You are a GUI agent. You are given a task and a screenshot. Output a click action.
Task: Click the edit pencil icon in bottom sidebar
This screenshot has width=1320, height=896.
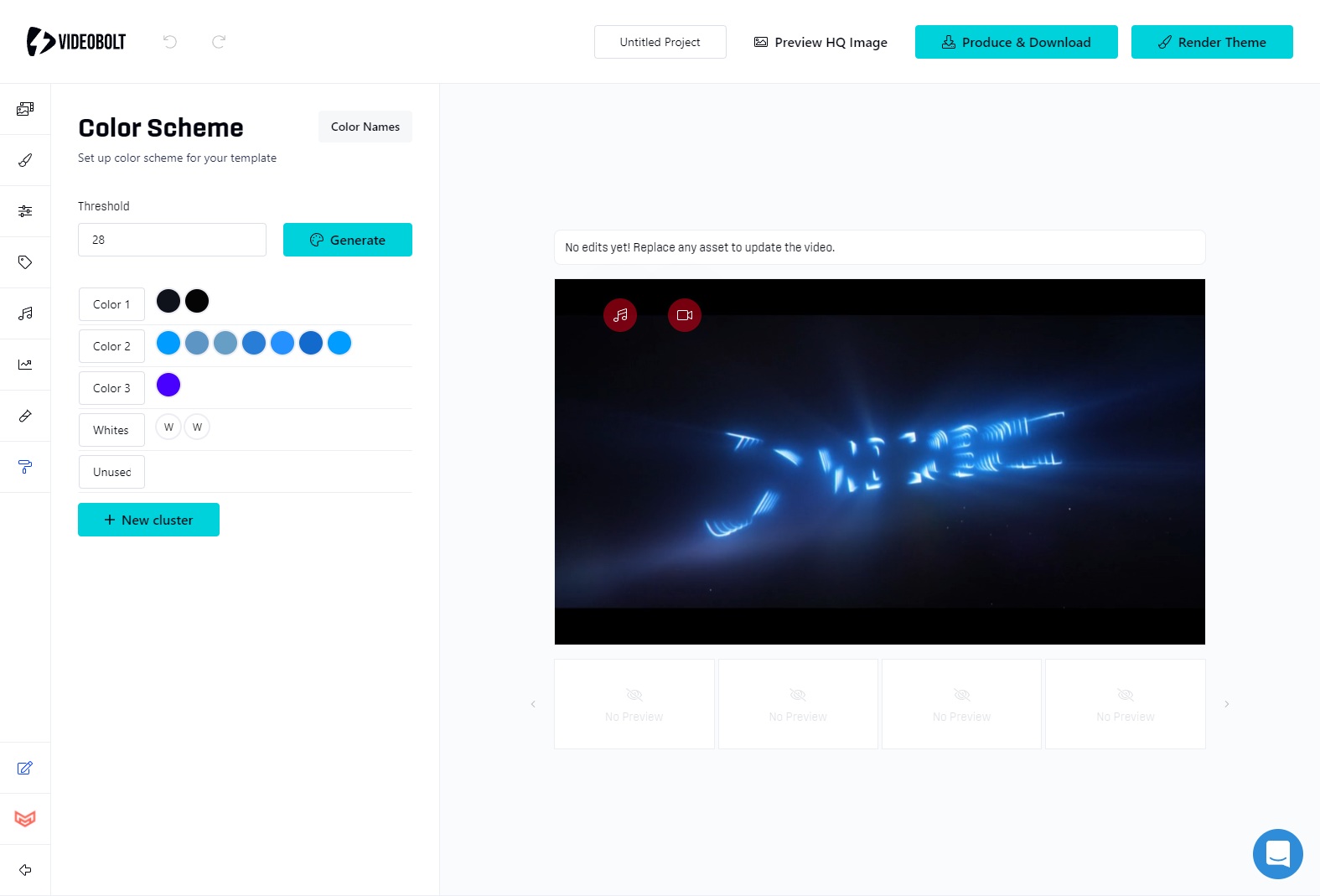click(x=25, y=768)
